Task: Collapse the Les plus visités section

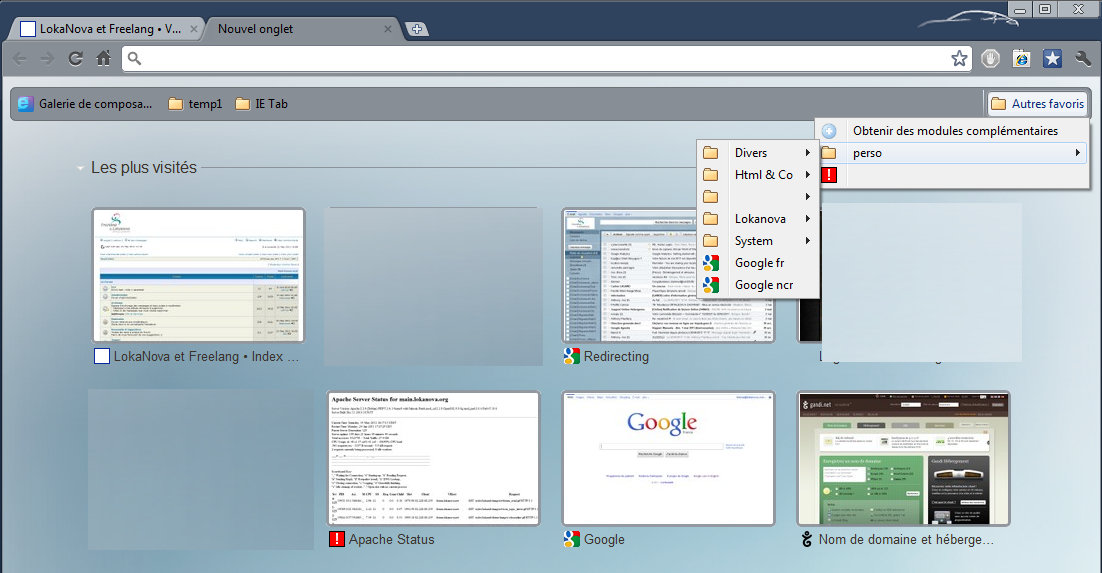Action: [x=81, y=168]
